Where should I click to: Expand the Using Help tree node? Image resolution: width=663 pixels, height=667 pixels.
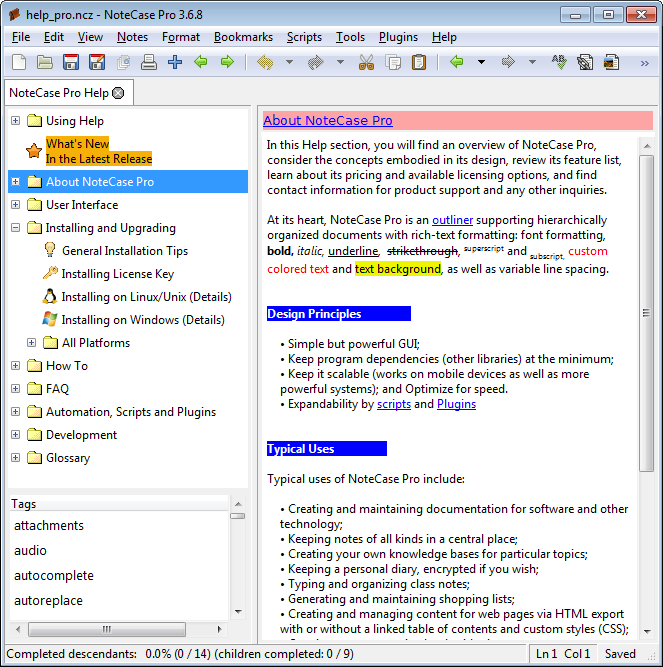click(x=15, y=121)
